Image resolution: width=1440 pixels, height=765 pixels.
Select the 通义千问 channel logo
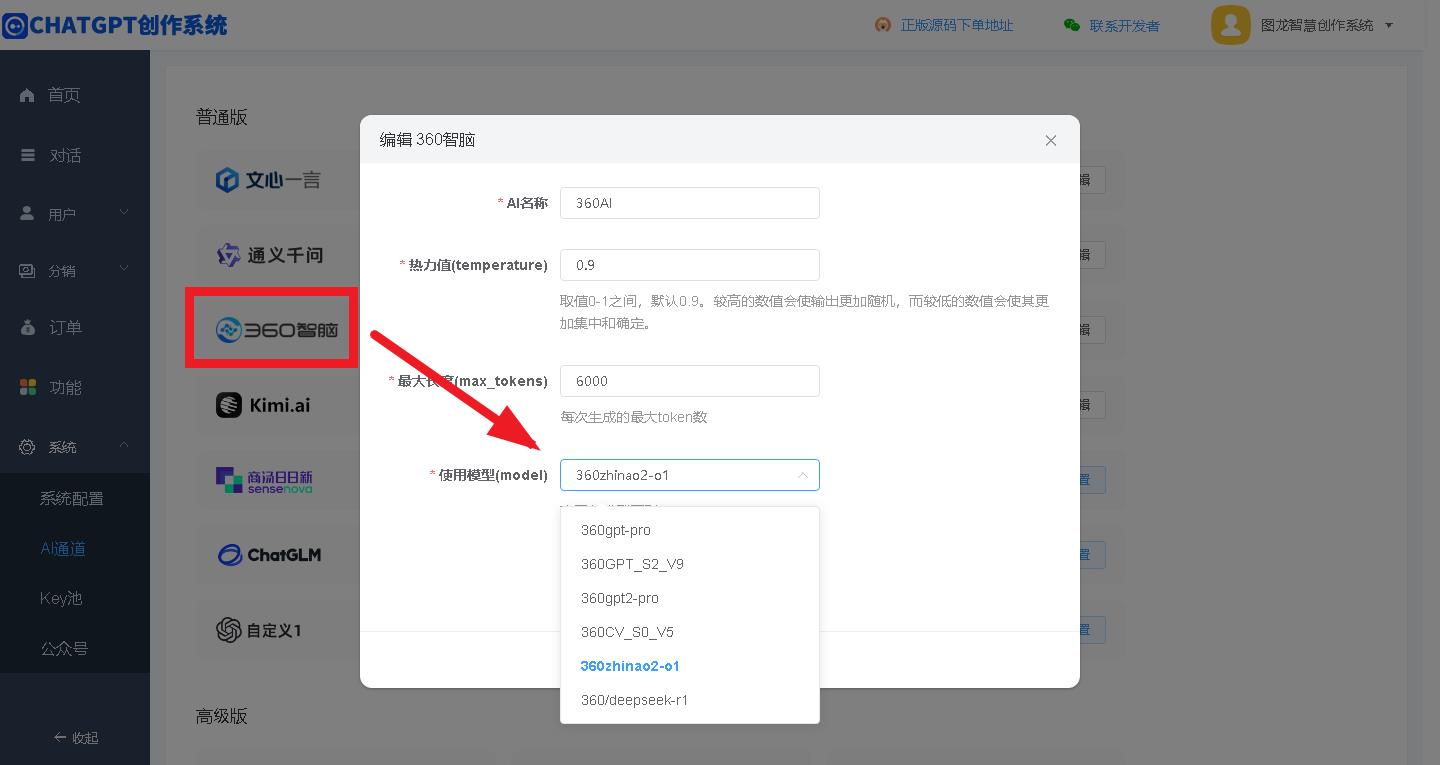pyautogui.click(x=270, y=255)
